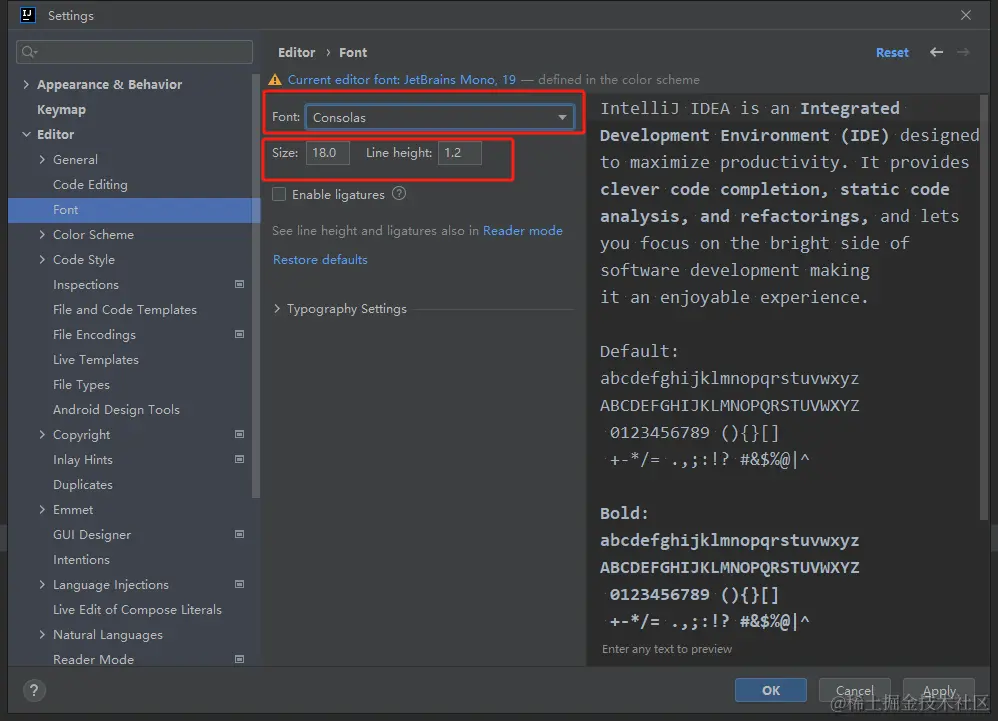This screenshot has width=998, height=721.
Task: Collapse the Editor tree section
Action: click(x=26, y=134)
